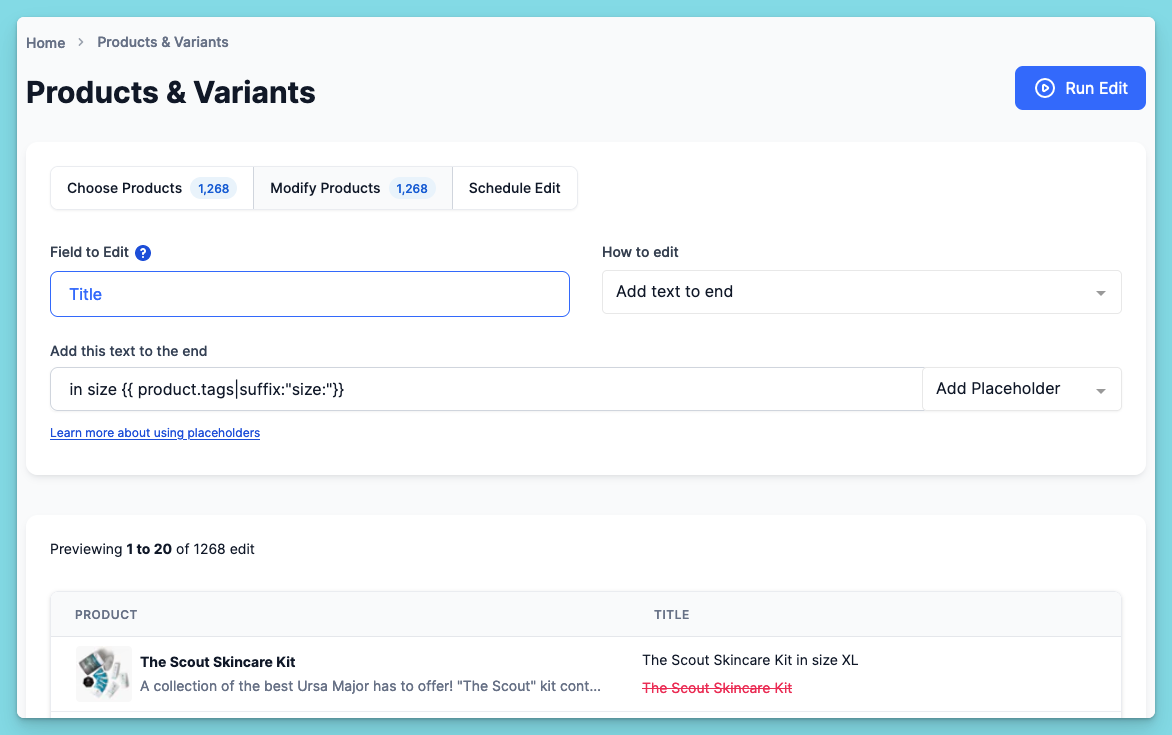The height and width of the screenshot is (735, 1172).
Task: Click the breadcrumb chevron separator
Action: tap(81, 43)
